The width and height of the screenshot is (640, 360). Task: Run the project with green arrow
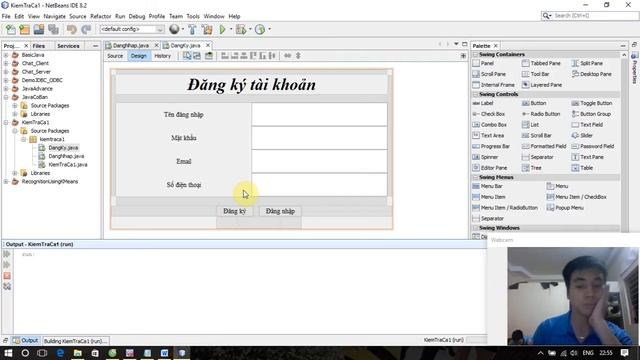coord(222,29)
